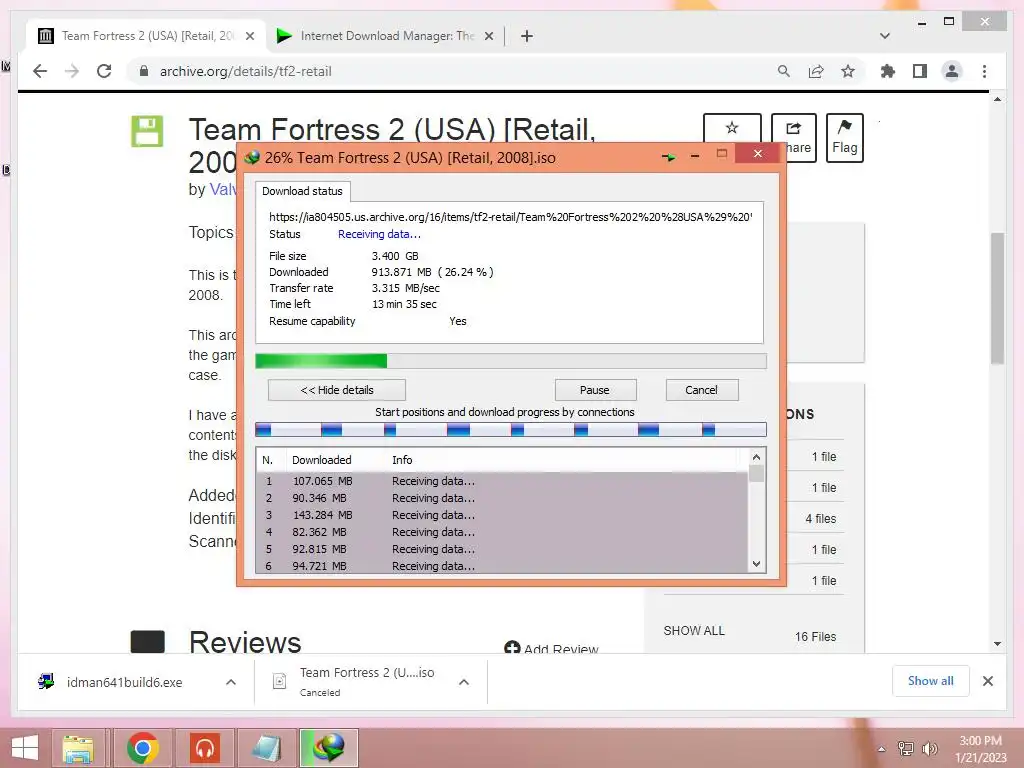Image resolution: width=1024 pixels, height=768 pixels.
Task: Close the Chrome downloads shelf
Action: click(987, 681)
